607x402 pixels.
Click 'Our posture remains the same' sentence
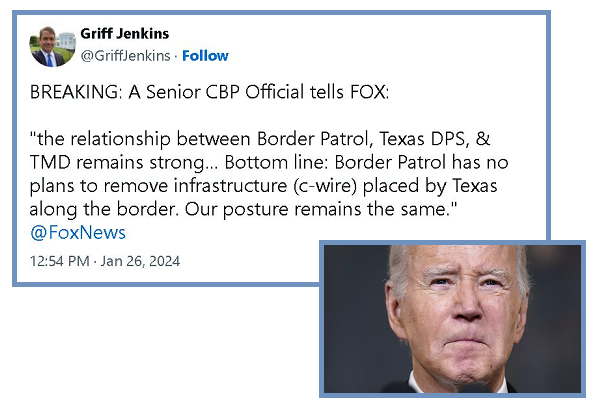(x=317, y=209)
